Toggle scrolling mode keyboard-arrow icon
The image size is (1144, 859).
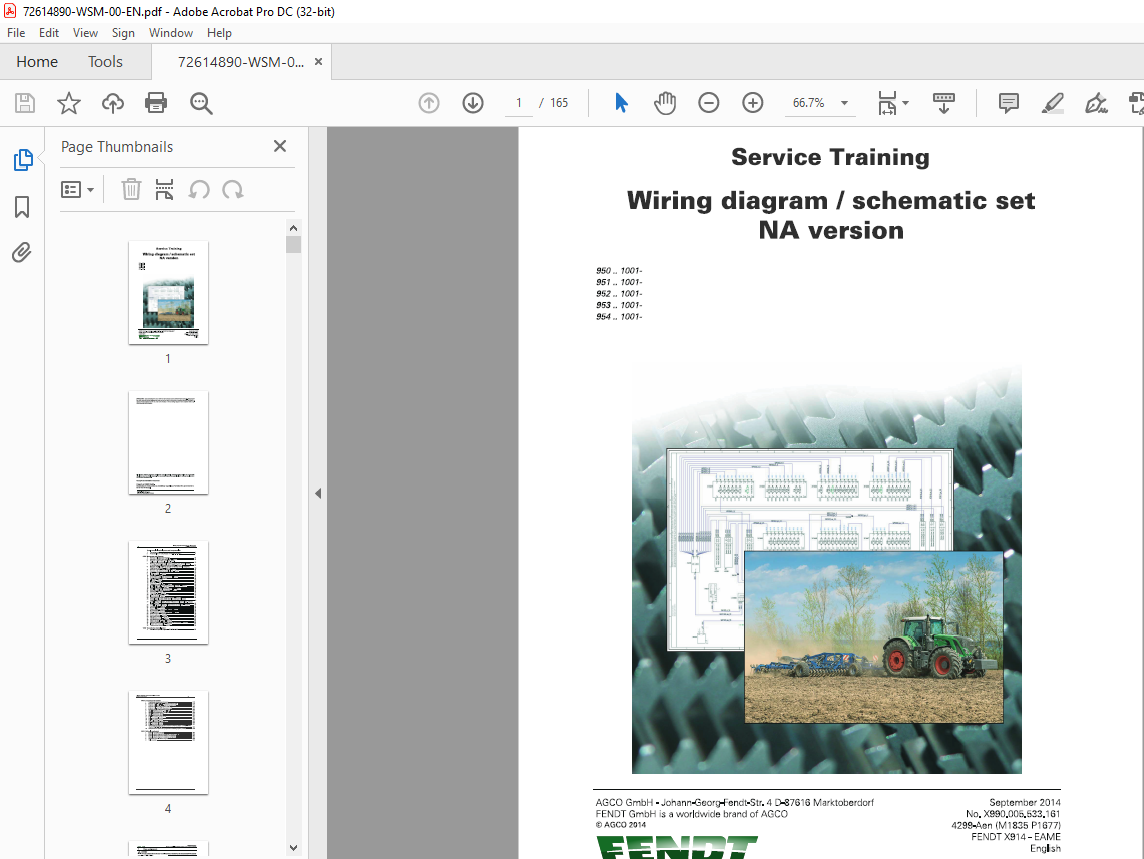(x=943, y=103)
